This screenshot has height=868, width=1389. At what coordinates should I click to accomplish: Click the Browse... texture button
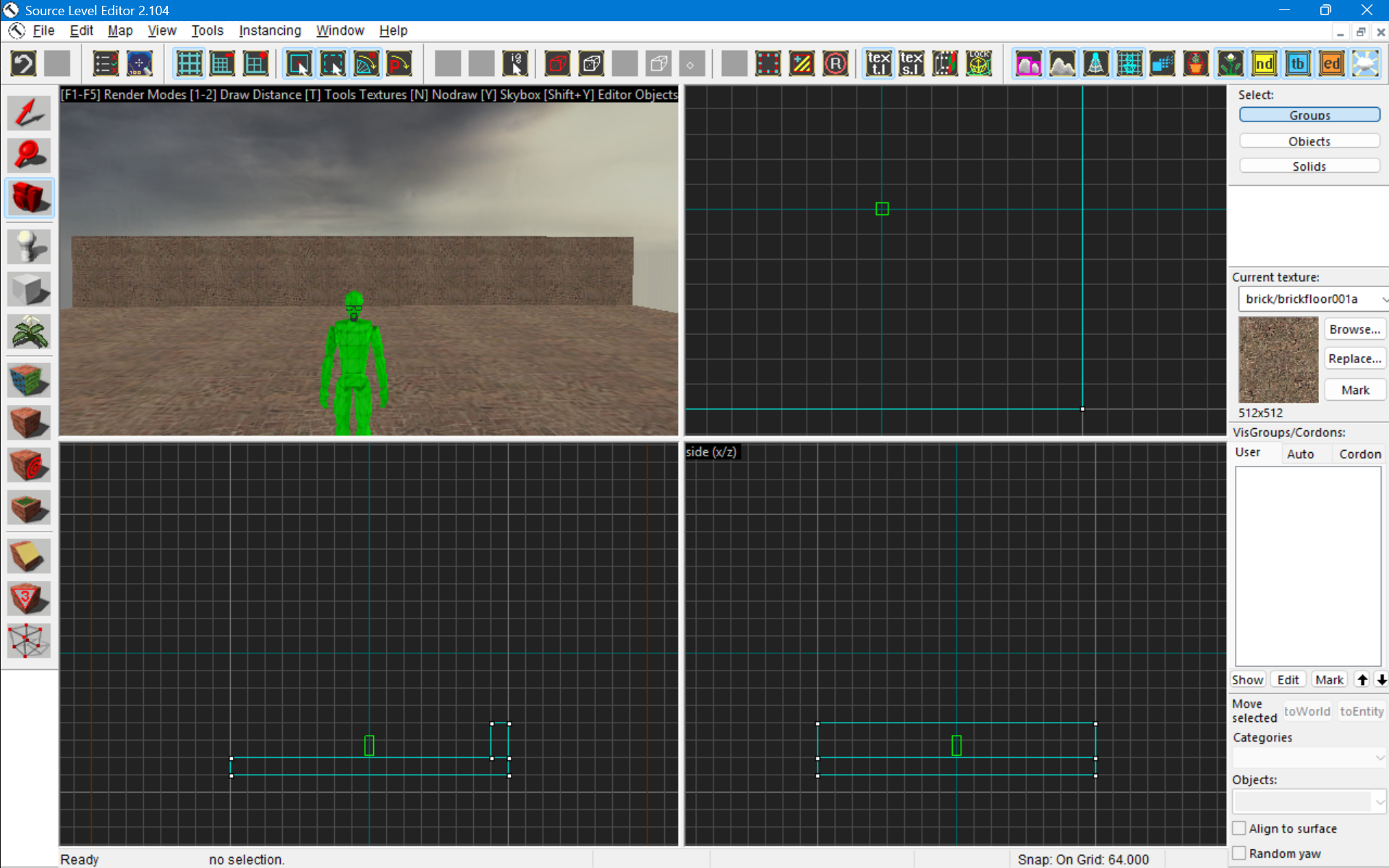(1354, 329)
